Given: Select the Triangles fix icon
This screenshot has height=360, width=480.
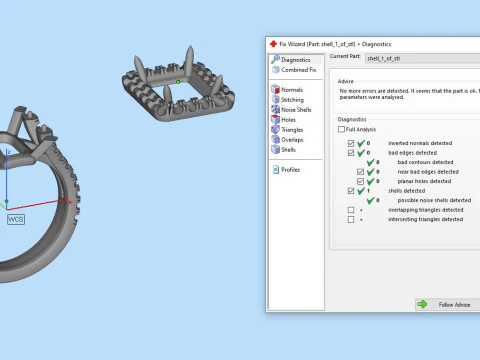Looking at the screenshot, I should pyautogui.click(x=275, y=129).
